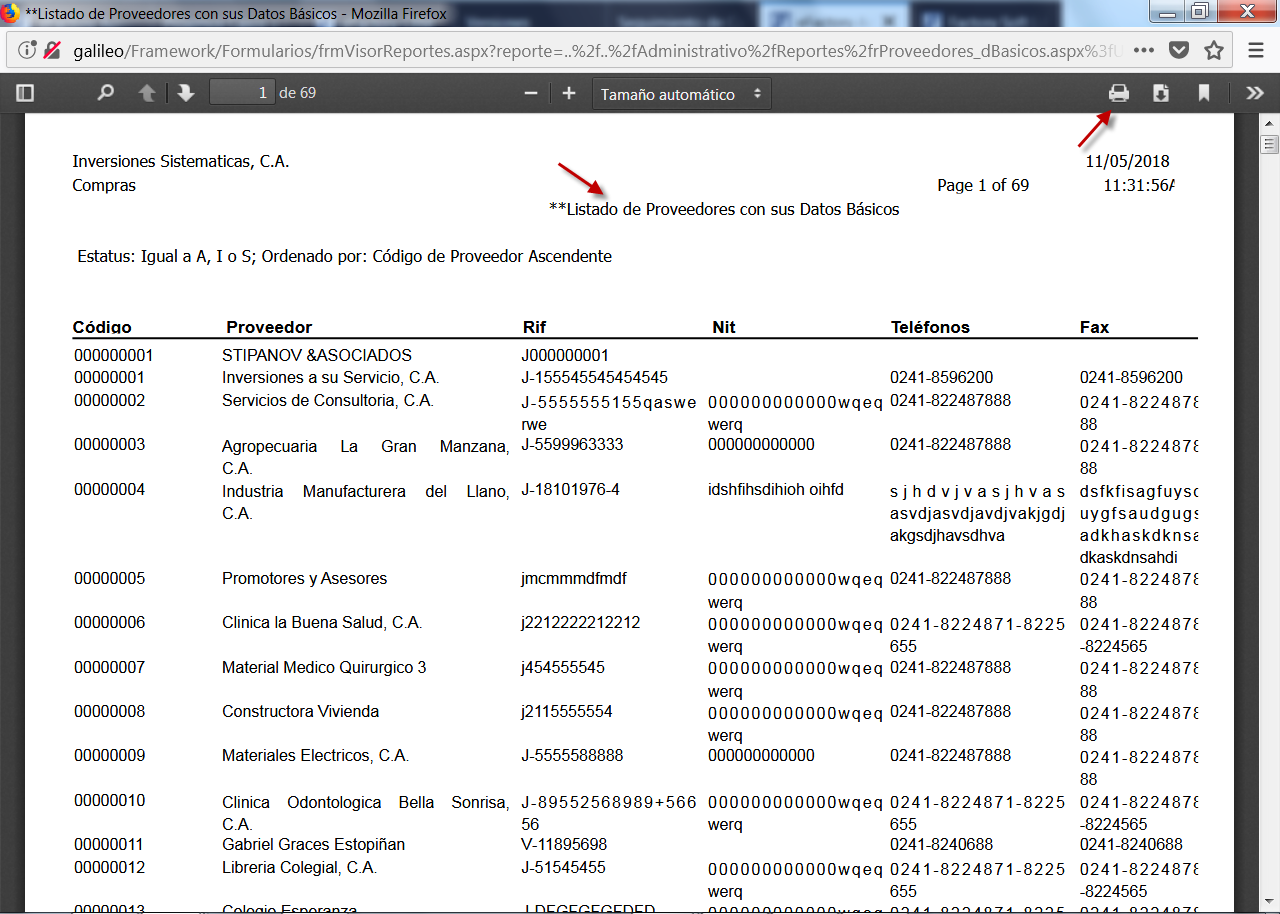1280x914 pixels.
Task: Click the page number input field
Action: click(242, 93)
